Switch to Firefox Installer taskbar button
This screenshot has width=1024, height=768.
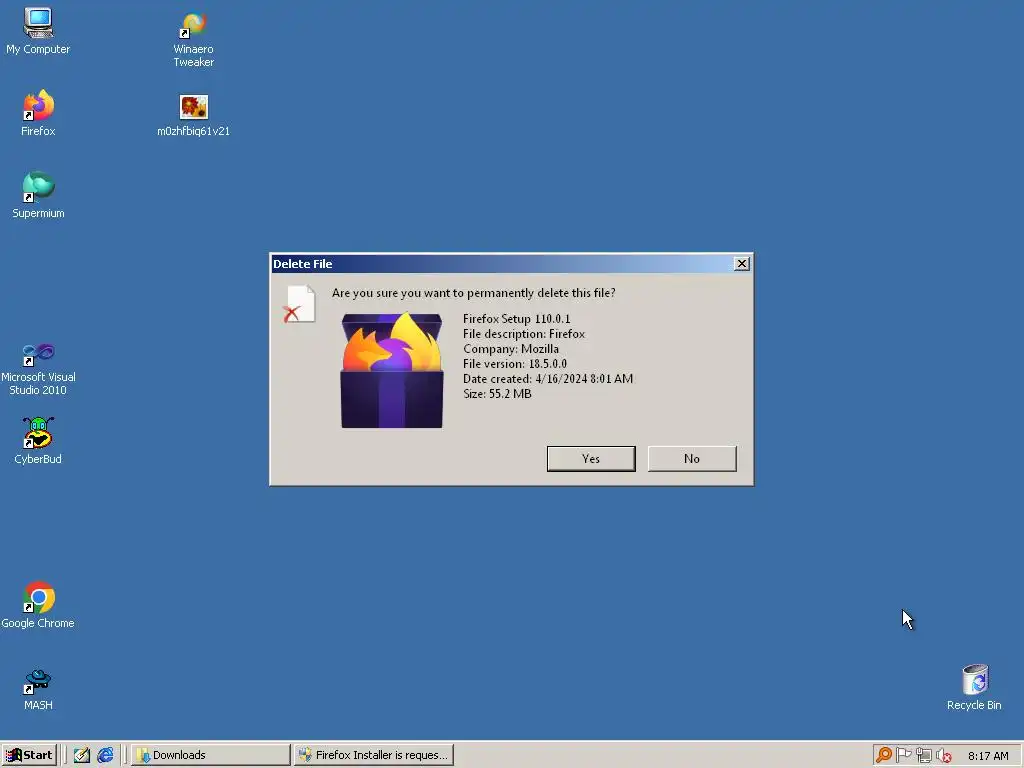(x=374, y=755)
